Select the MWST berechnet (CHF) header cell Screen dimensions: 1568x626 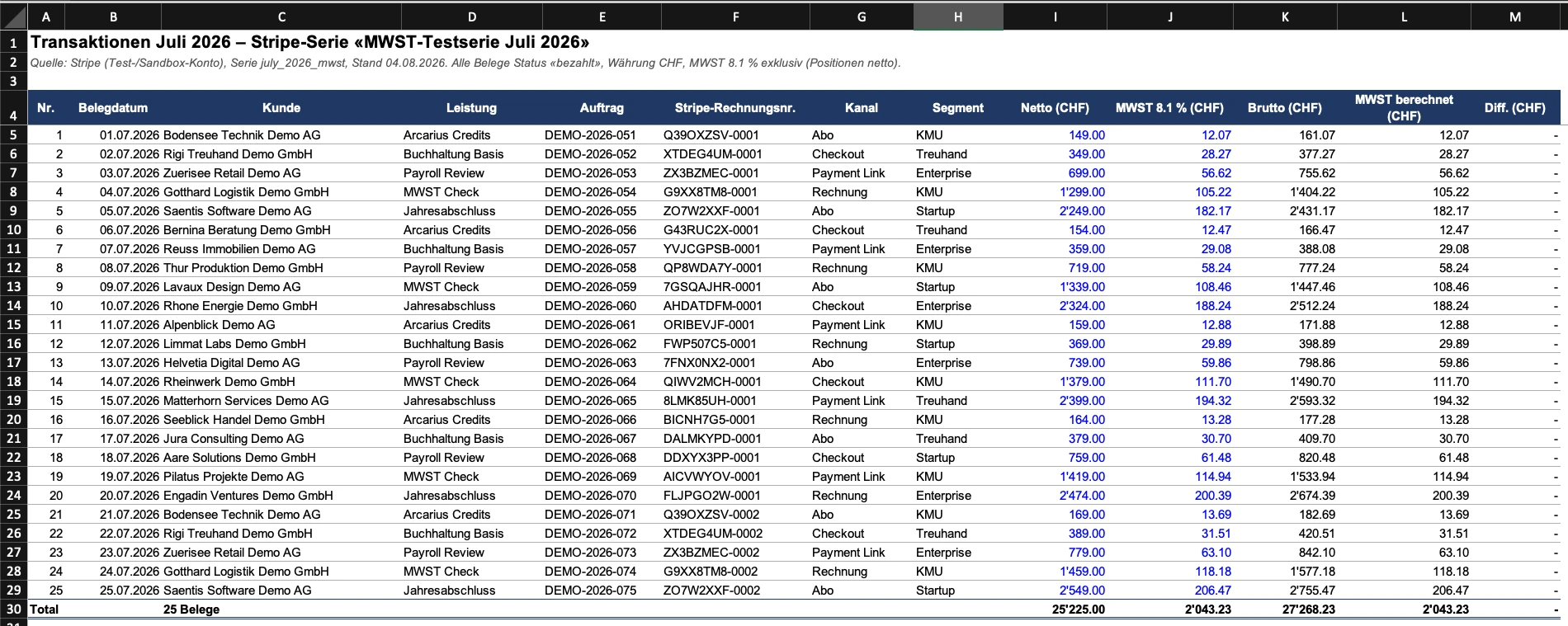coord(1404,108)
